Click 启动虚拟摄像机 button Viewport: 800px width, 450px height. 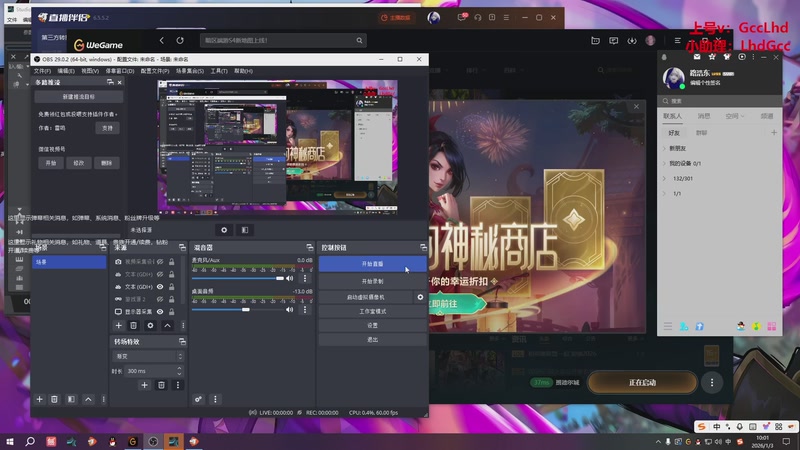click(366, 297)
